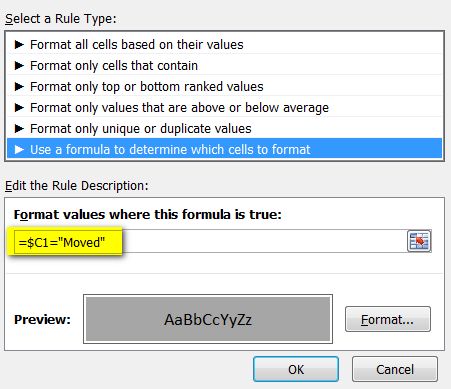Cancel the new formatting rule dialog
The width and height of the screenshot is (451, 389).
tap(395, 369)
